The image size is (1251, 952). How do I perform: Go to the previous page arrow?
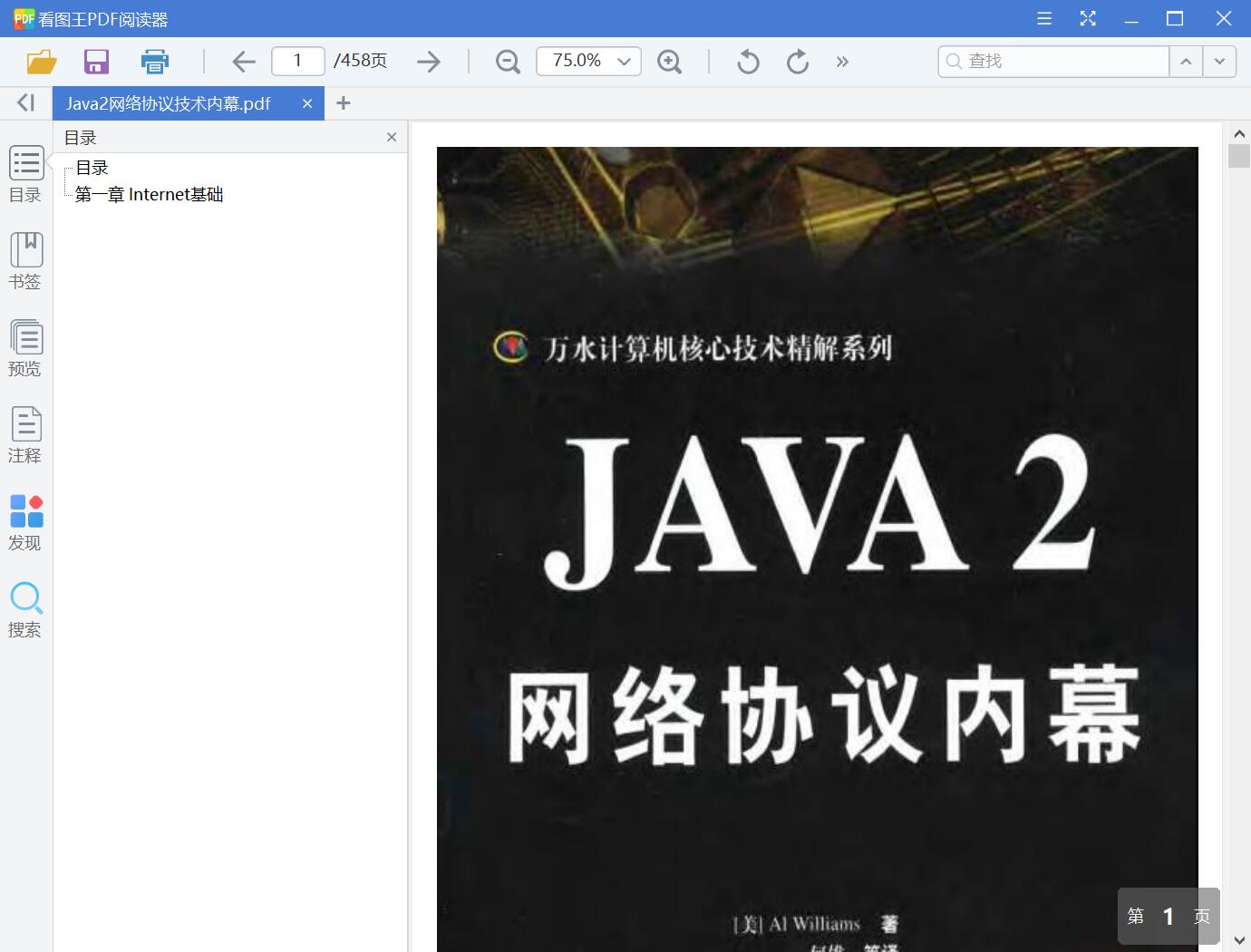pyautogui.click(x=244, y=62)
